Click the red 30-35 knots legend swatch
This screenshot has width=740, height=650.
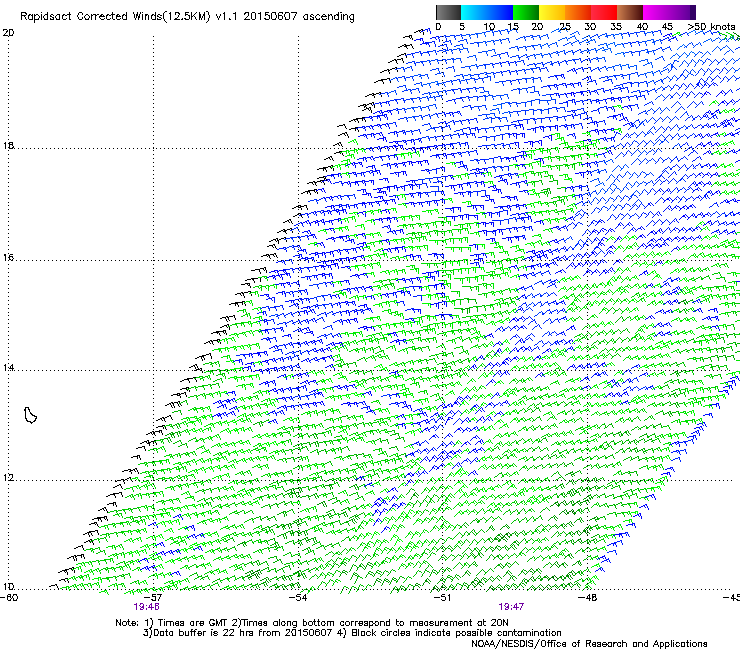[x=604, y=12]
